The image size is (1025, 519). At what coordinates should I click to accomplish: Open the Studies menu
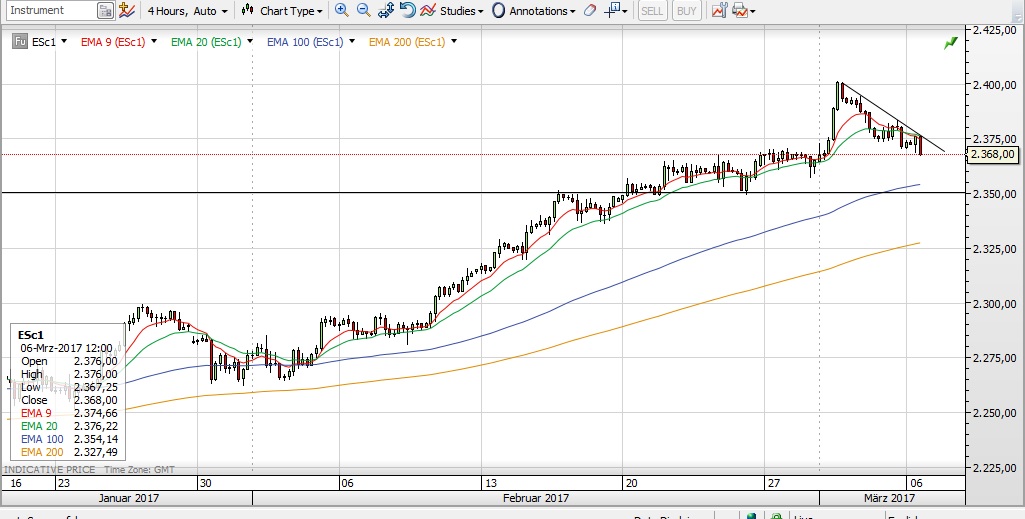click(452, 11)
